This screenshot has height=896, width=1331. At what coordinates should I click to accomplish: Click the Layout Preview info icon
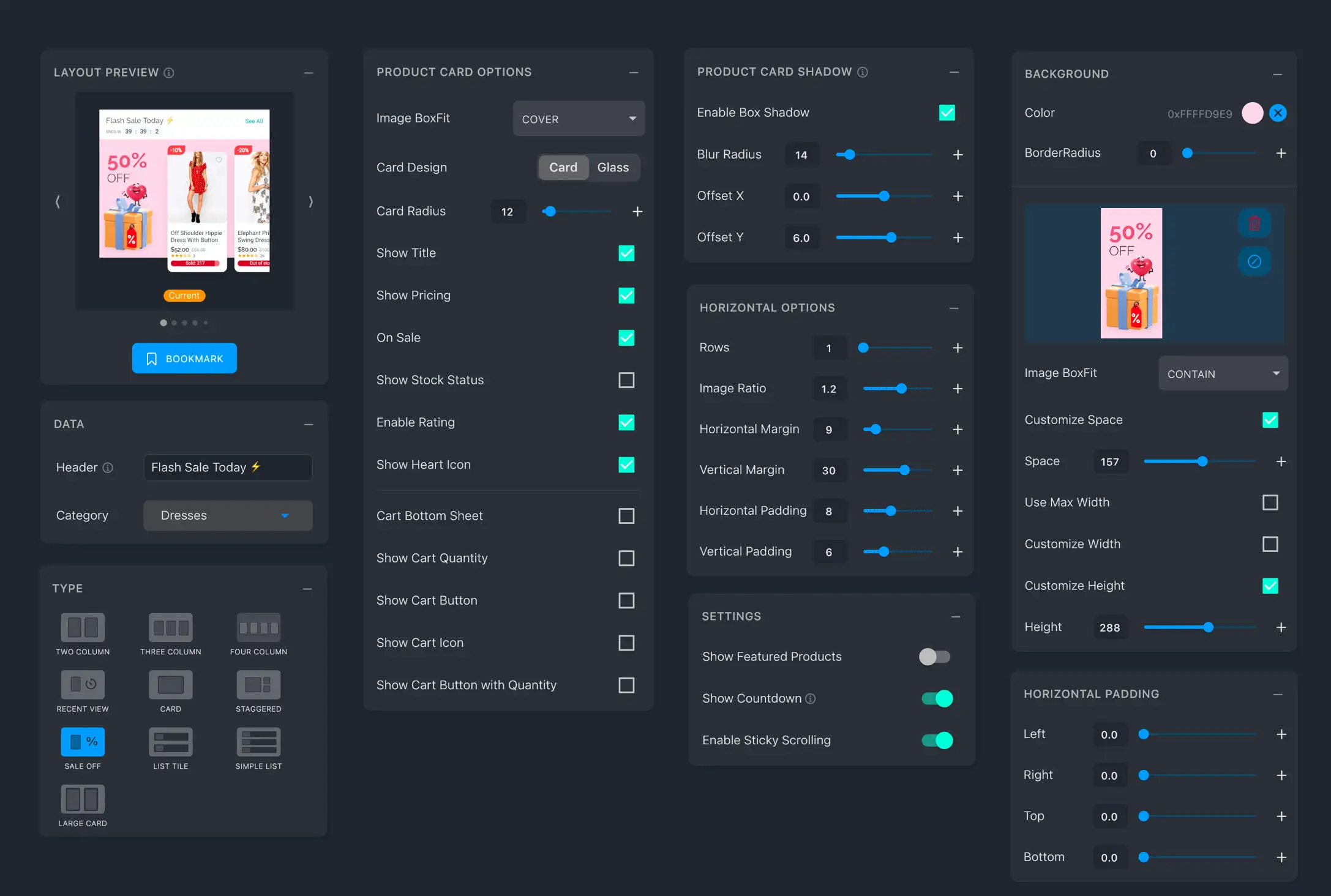click(x=169, y=73)
